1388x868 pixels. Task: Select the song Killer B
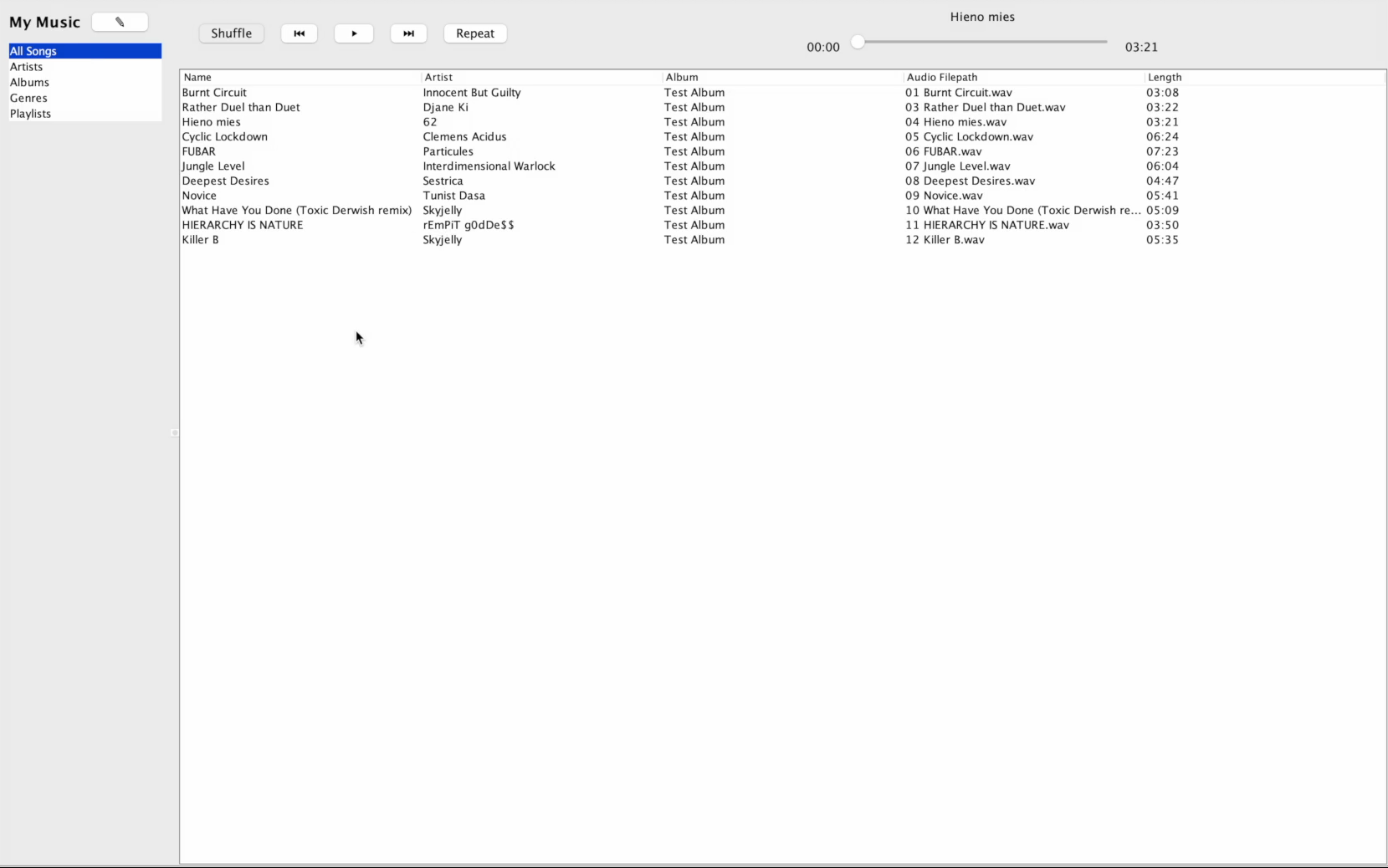(x=201, y=240)
